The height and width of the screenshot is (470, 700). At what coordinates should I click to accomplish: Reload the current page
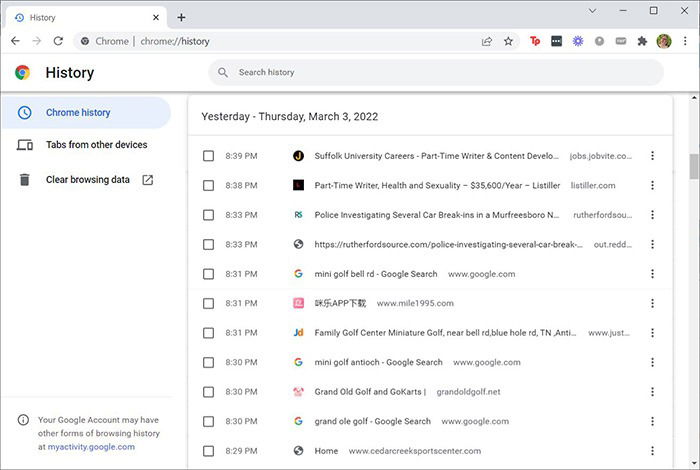click(58, 41)
